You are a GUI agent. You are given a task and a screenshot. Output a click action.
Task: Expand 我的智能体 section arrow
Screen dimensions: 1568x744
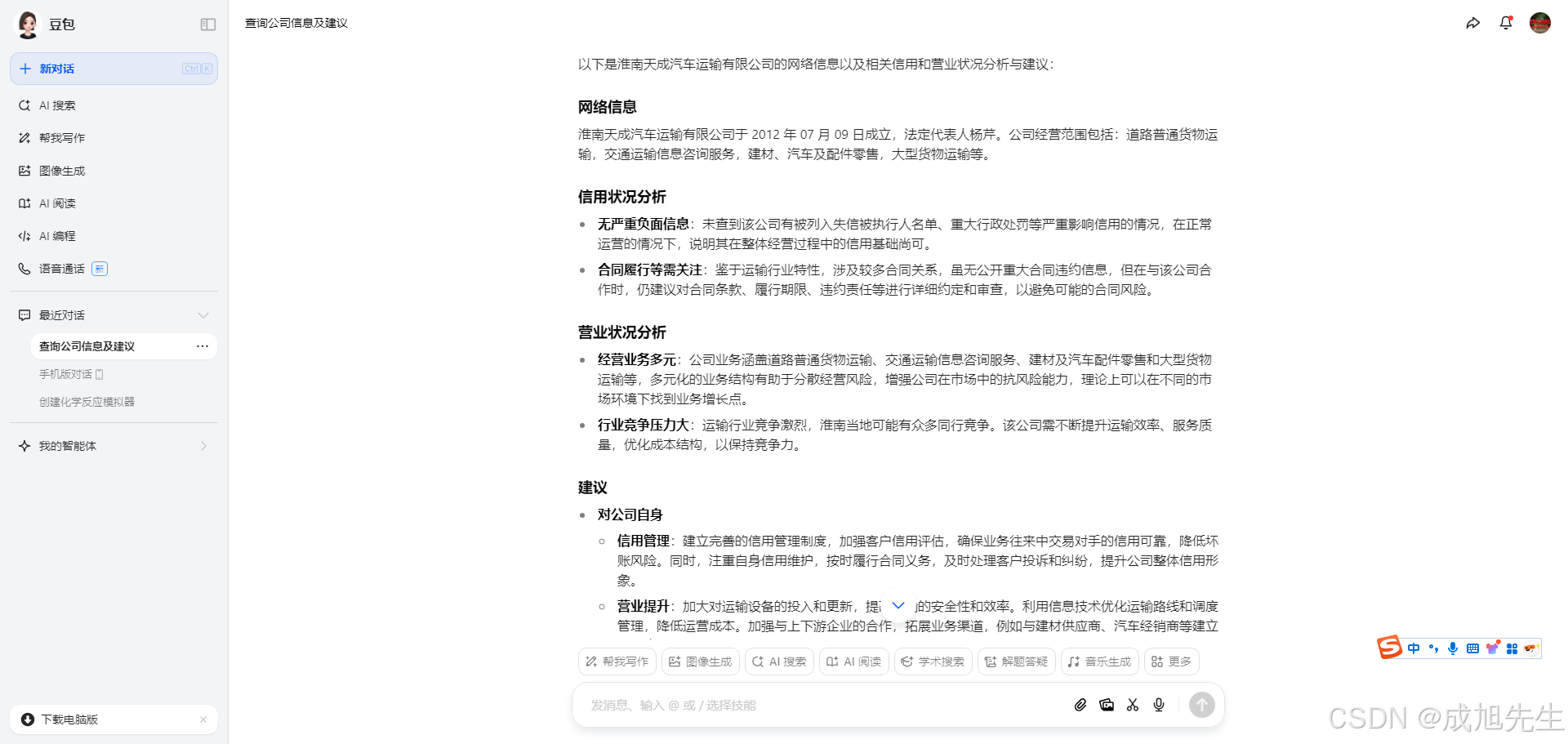click(x=203, y=446)
